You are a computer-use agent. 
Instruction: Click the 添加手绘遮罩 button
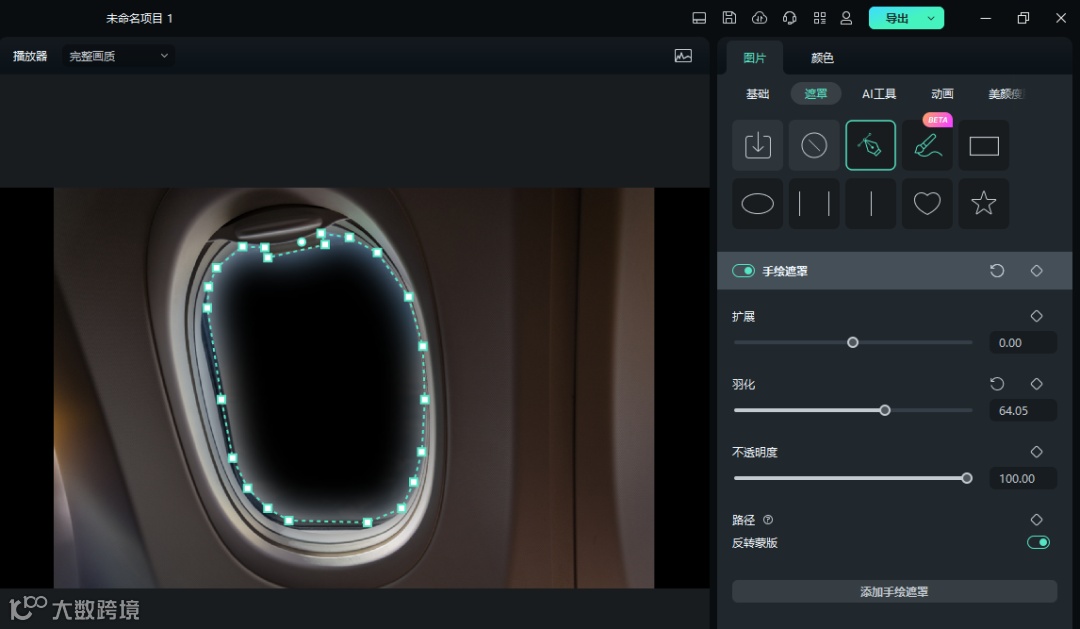(894, 592)
